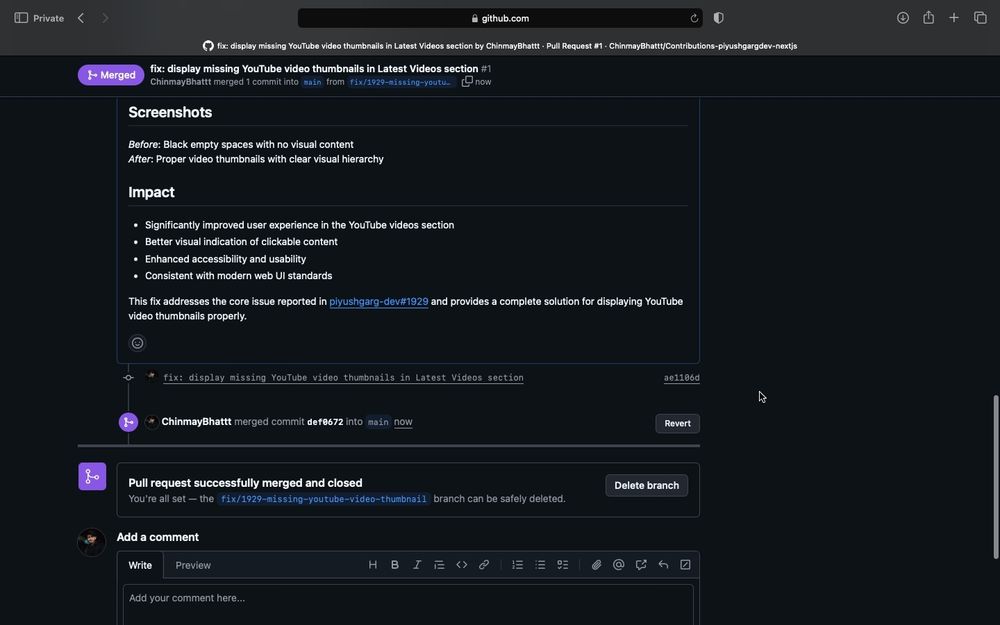Viewport: 1000px width, 625px height.
Task: Reference an issue or pull request
Action: pos(641,564)
